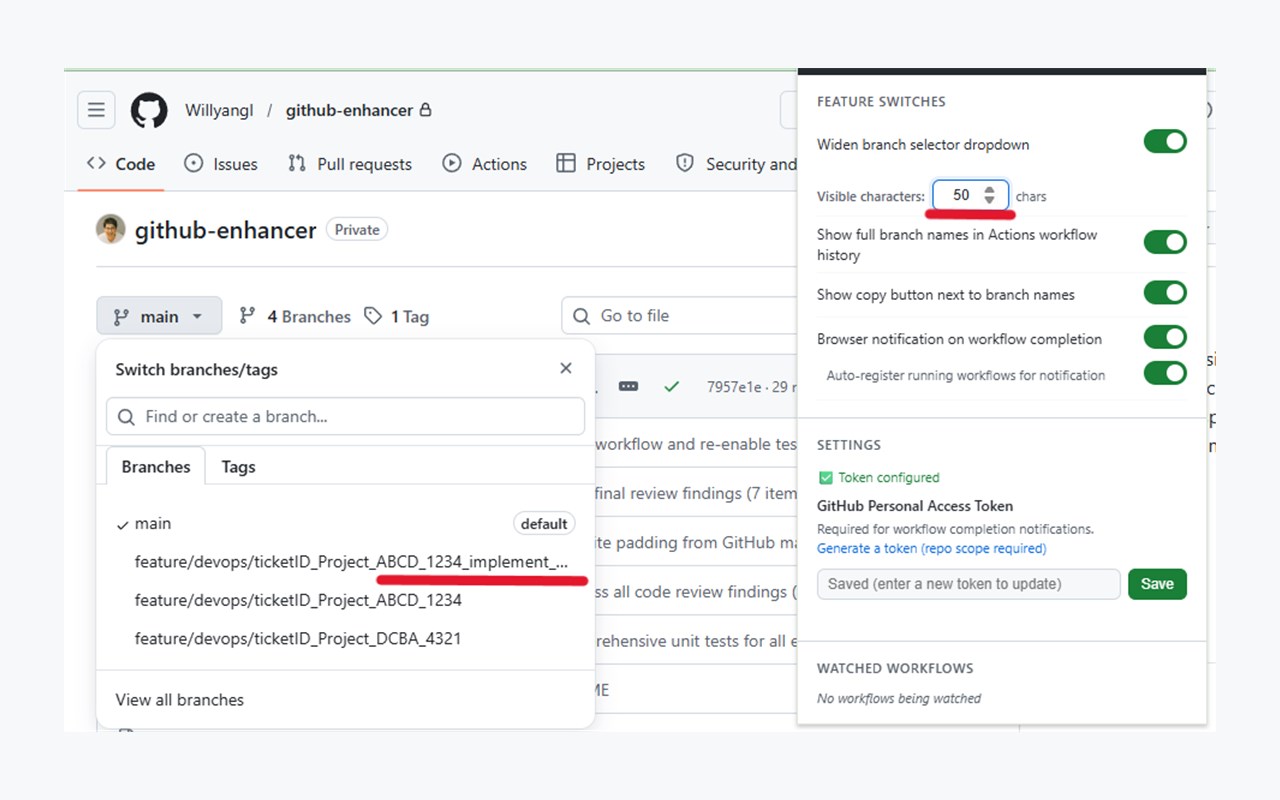Toggle Show full branch names in Actions switch
Screen dimensions: 1280x800
(1165, 242)
